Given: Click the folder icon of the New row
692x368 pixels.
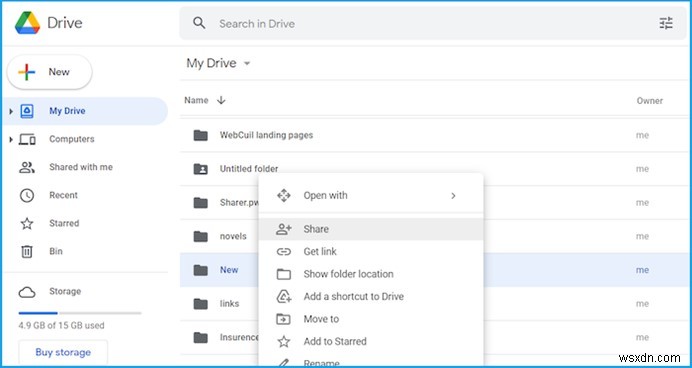Looking at the screenshot, I should (200, 270).
